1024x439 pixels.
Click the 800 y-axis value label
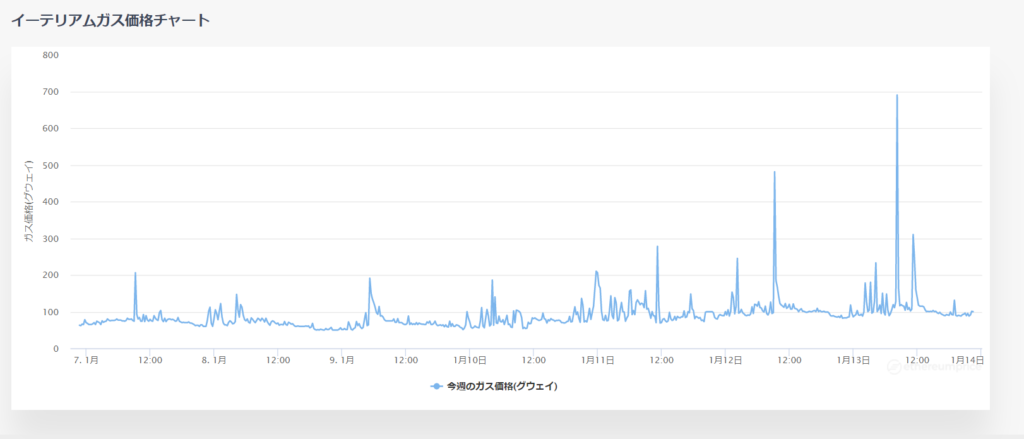52,55
